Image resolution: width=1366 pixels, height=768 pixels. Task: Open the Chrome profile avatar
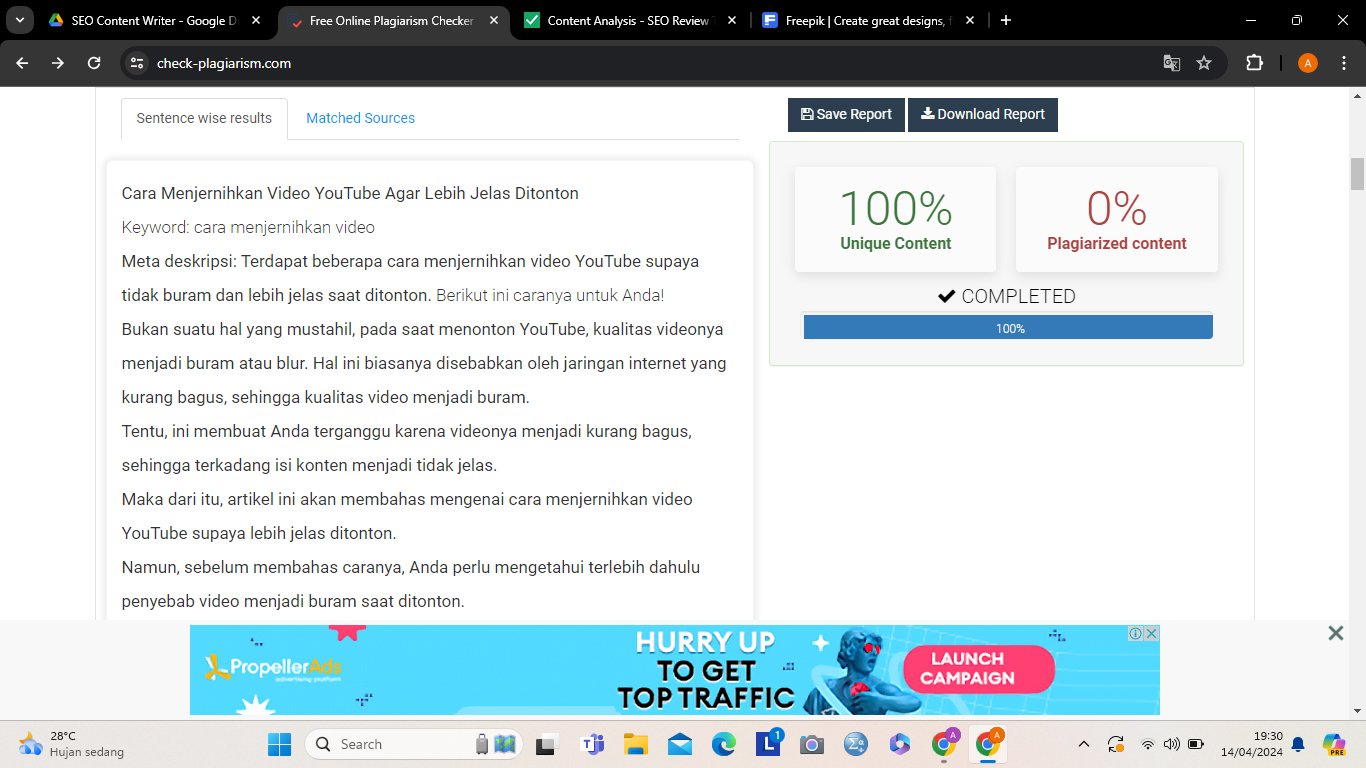click(x=1307, y=63)
